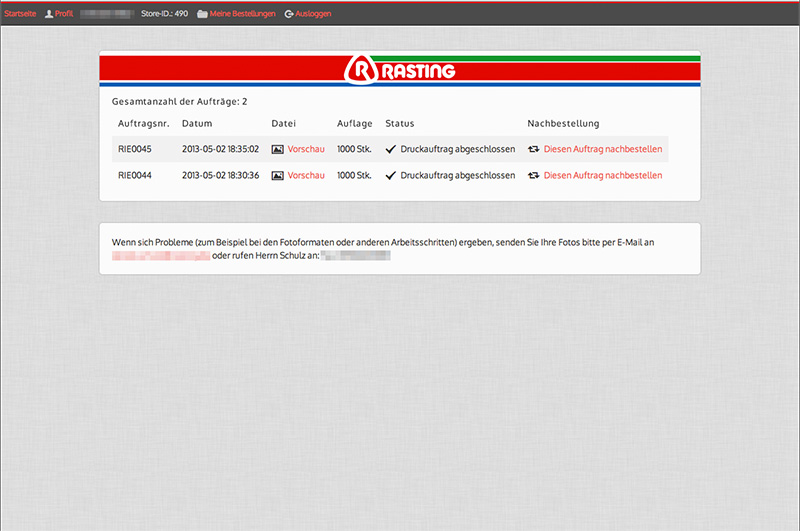This screenshot has height=531, width=800.
Task: Log out via the Ausloggen link
Action: (313, 14)
